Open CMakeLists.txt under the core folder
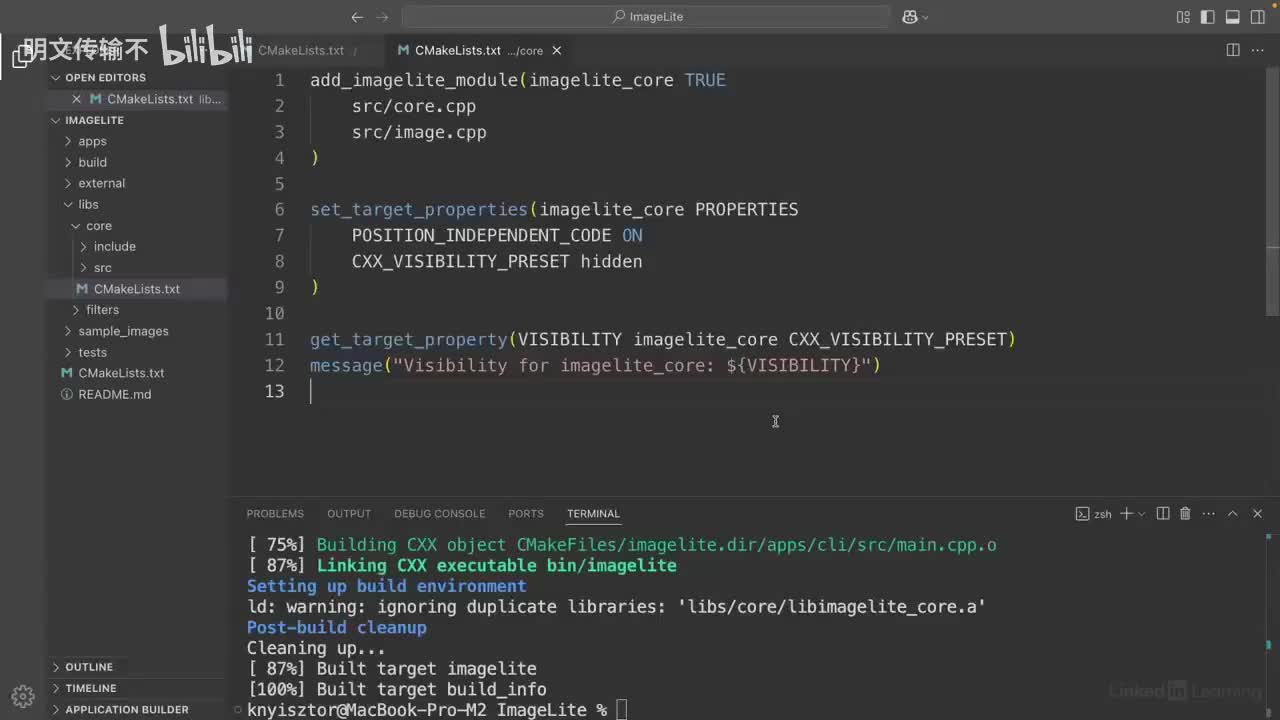 coord(137,289)
